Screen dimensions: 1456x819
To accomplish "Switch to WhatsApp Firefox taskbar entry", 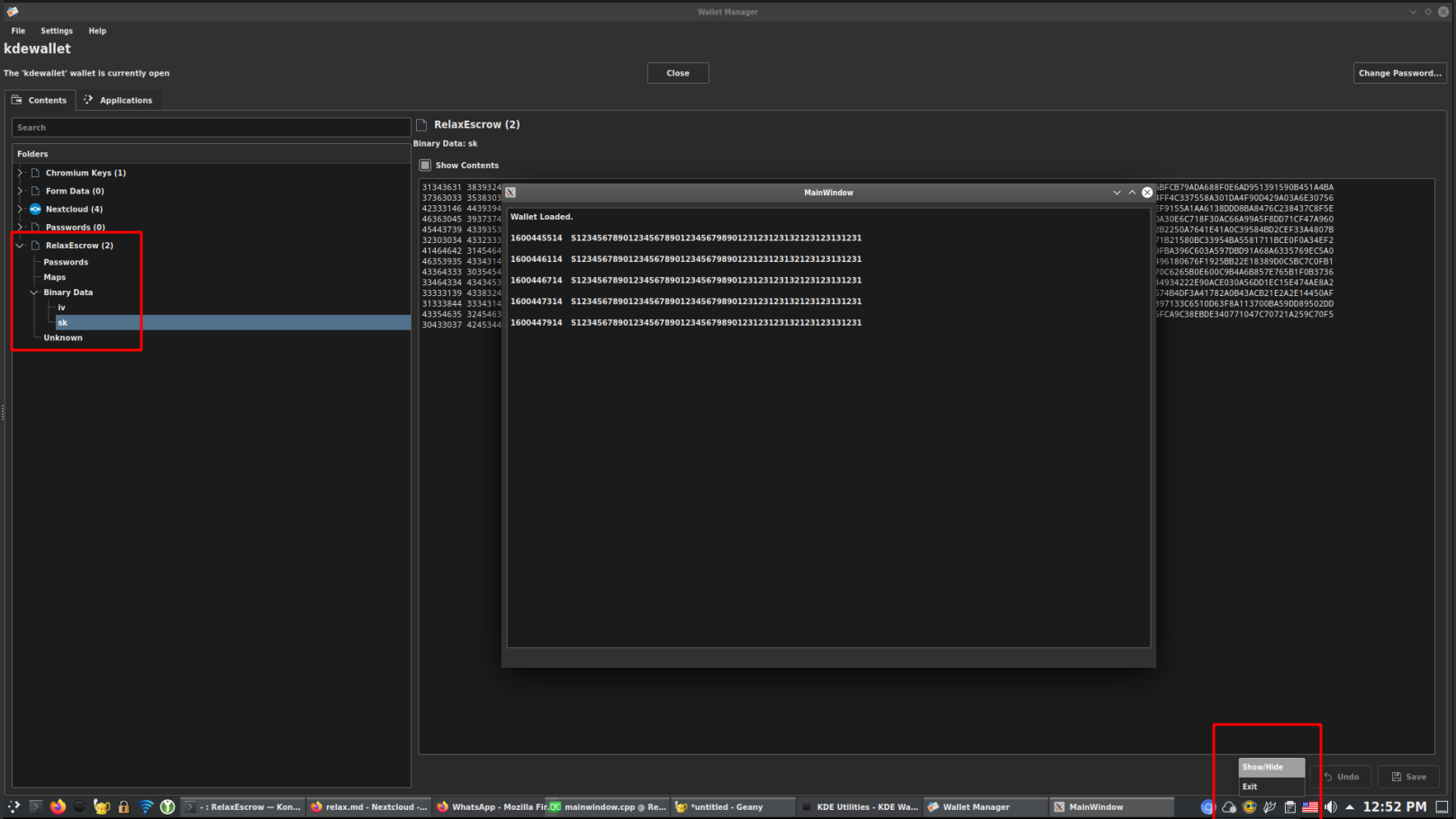I will [x=492, y=807].
